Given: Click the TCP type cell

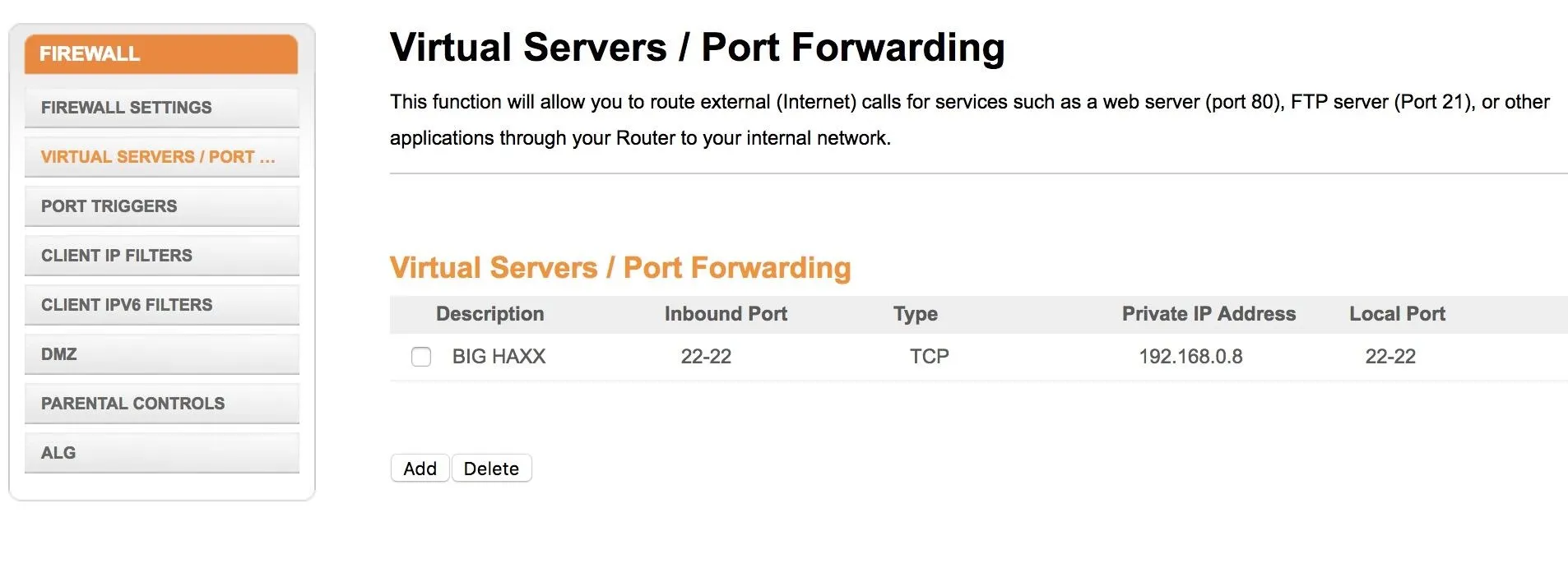Looking at the screenshot, I should click(929, 357).
